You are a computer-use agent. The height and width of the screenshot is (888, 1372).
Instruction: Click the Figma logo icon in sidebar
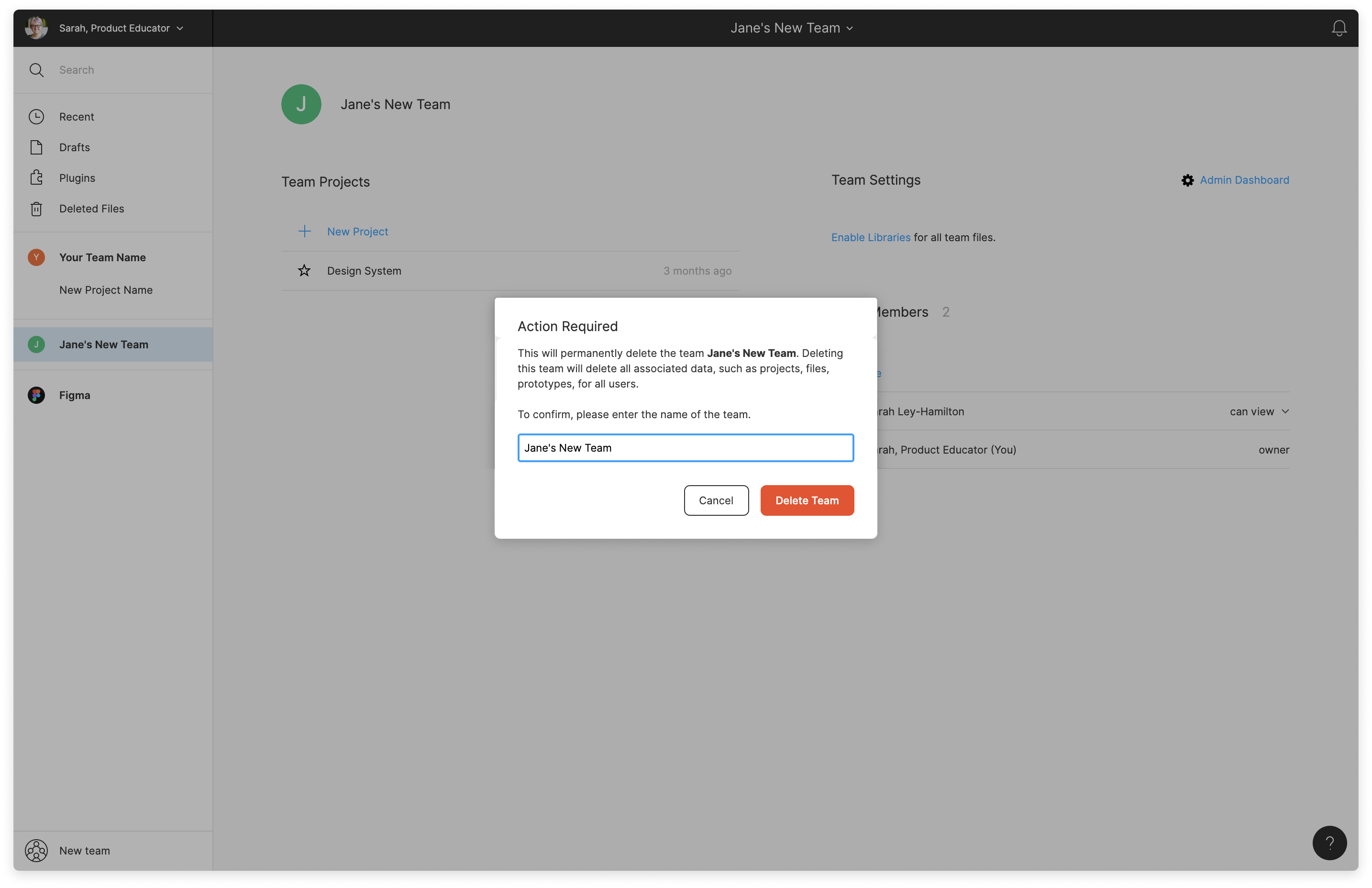(x=36, y=395)
